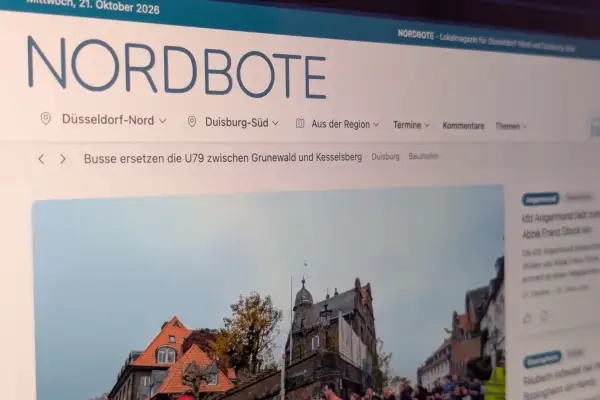
Task: Open the main article town photo
Action: [x=268, y=293]
